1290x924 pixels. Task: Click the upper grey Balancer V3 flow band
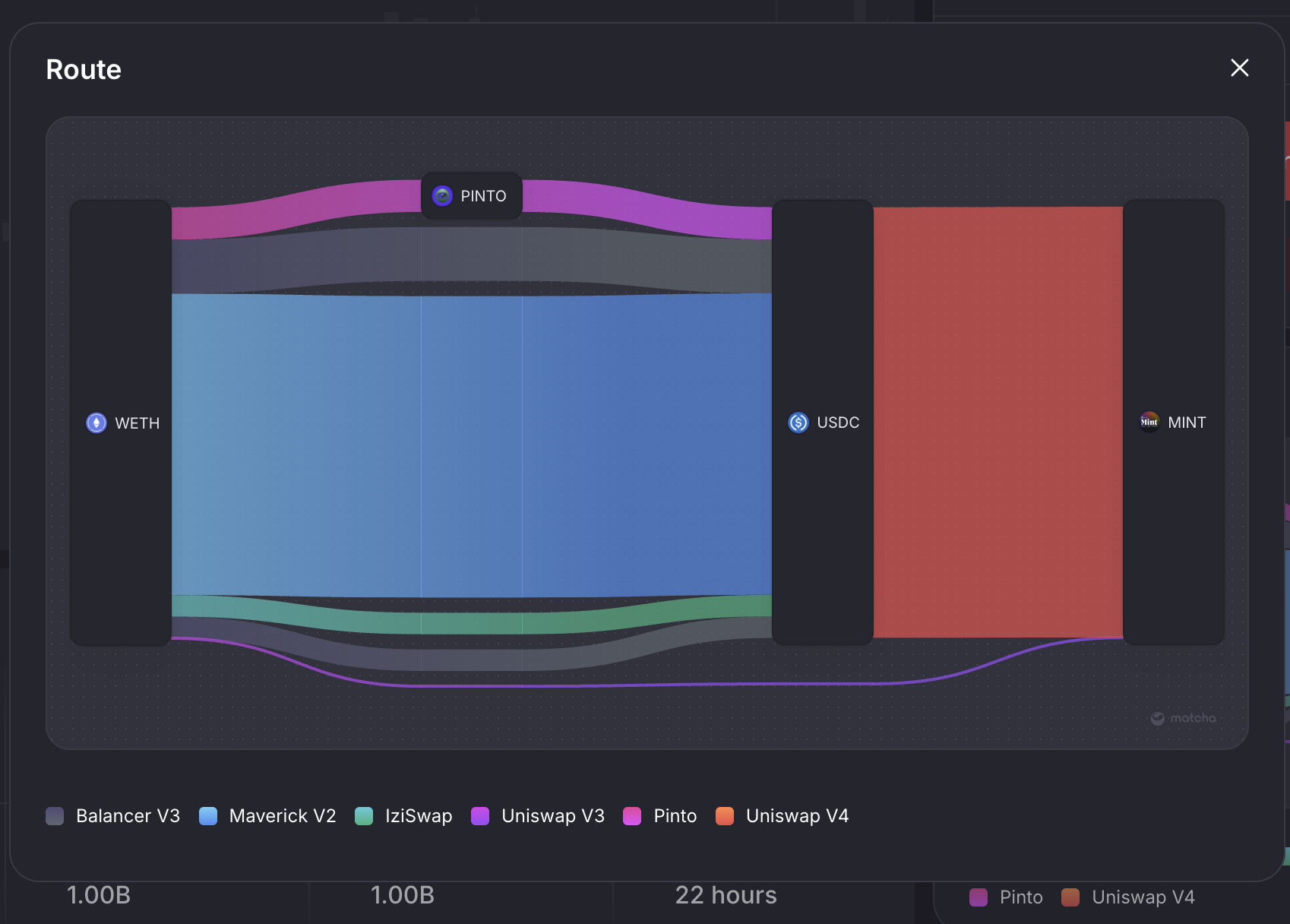coord(471,255)
